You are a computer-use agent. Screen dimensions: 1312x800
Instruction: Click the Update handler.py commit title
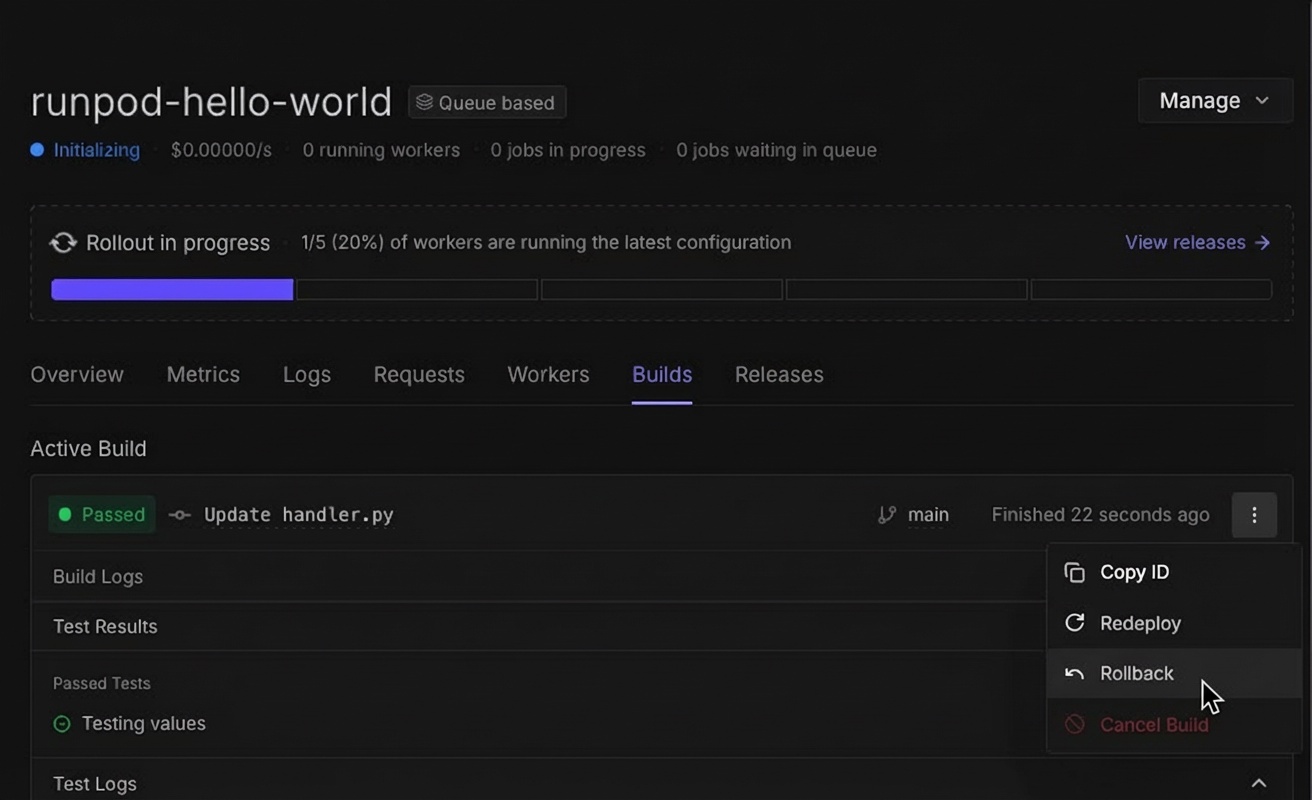299,515
